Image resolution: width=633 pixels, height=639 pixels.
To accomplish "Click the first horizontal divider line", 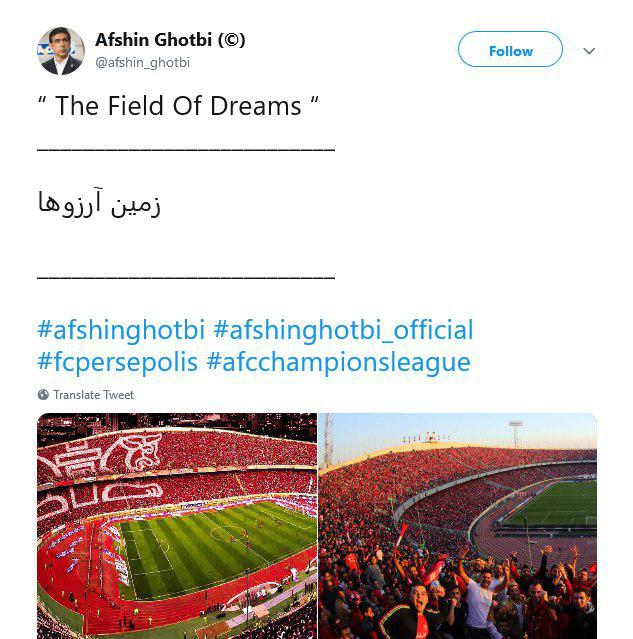I will point(186,150).
